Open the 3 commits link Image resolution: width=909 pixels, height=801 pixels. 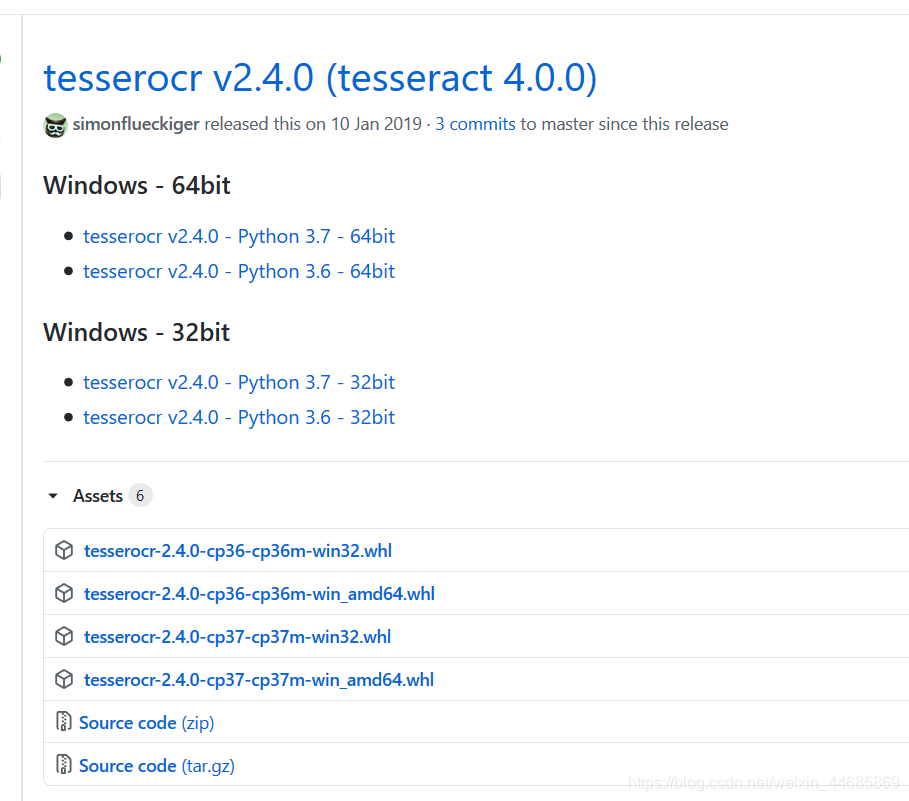click(475, 124)
